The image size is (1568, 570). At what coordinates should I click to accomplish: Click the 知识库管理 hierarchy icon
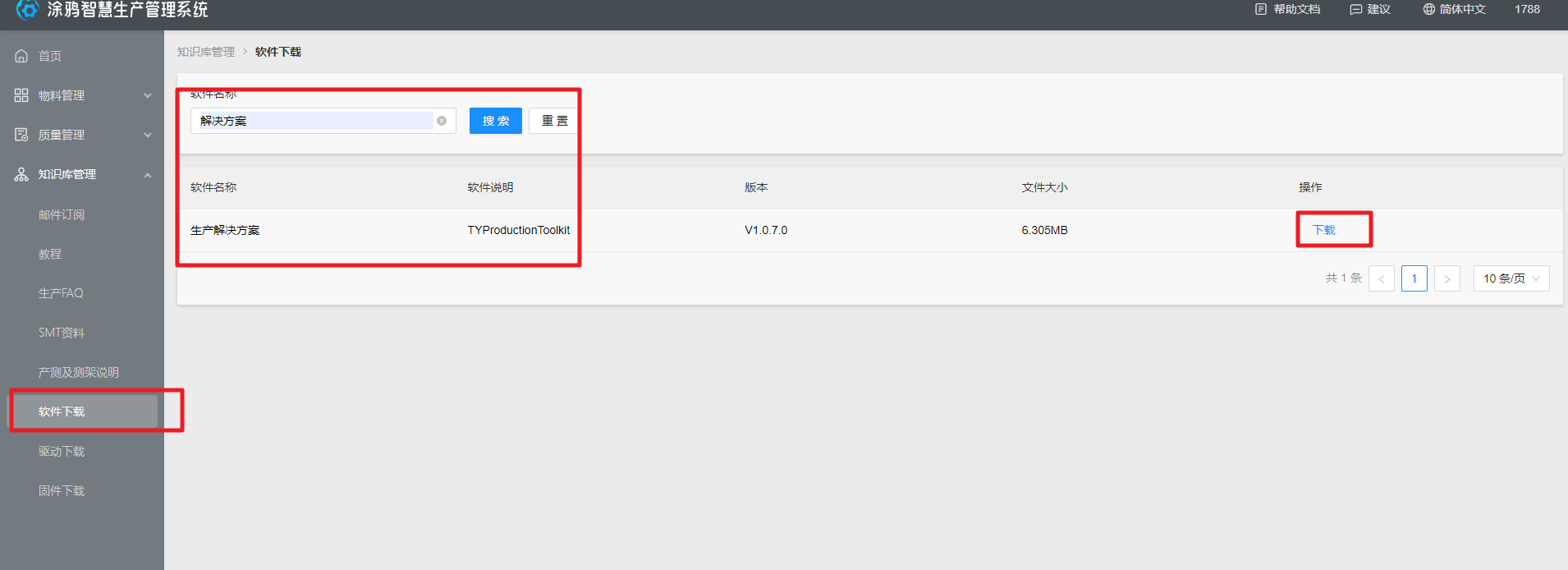coord(21,174)
